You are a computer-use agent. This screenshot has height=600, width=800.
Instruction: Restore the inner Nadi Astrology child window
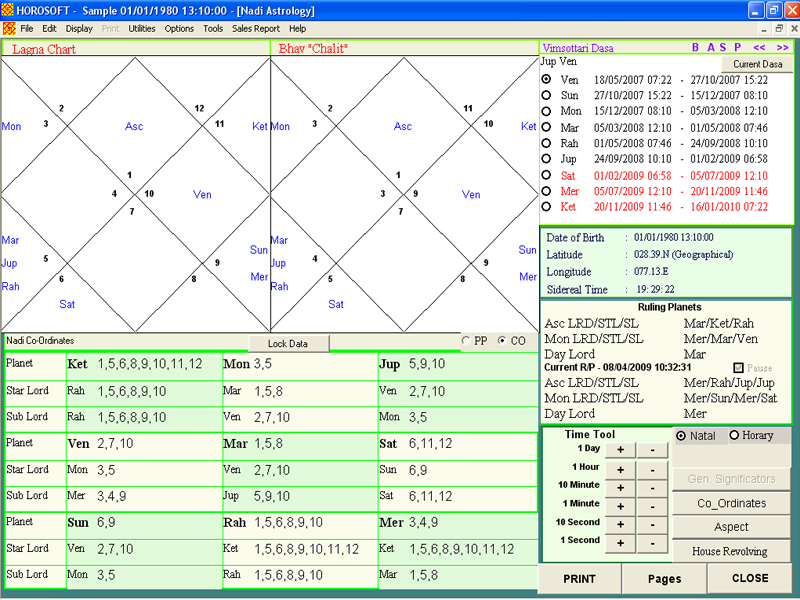(779, 29)
